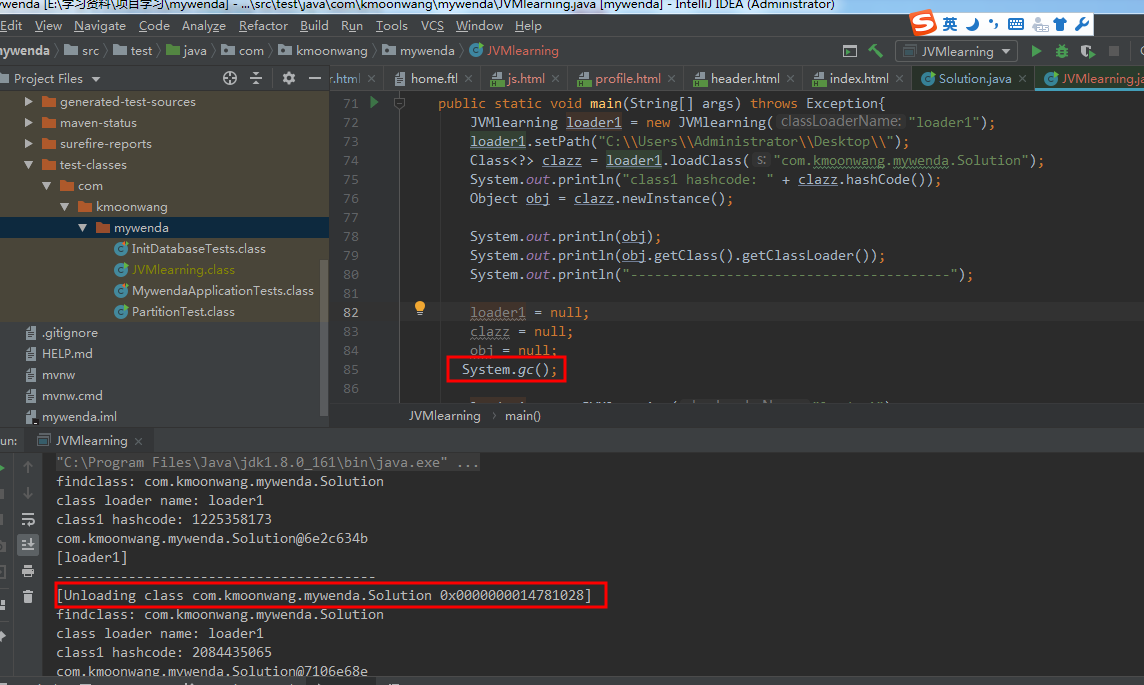Click down arrow in run console toolbar
The width and height of the screenshot is (1144, 685).
[x=28, y=493]
